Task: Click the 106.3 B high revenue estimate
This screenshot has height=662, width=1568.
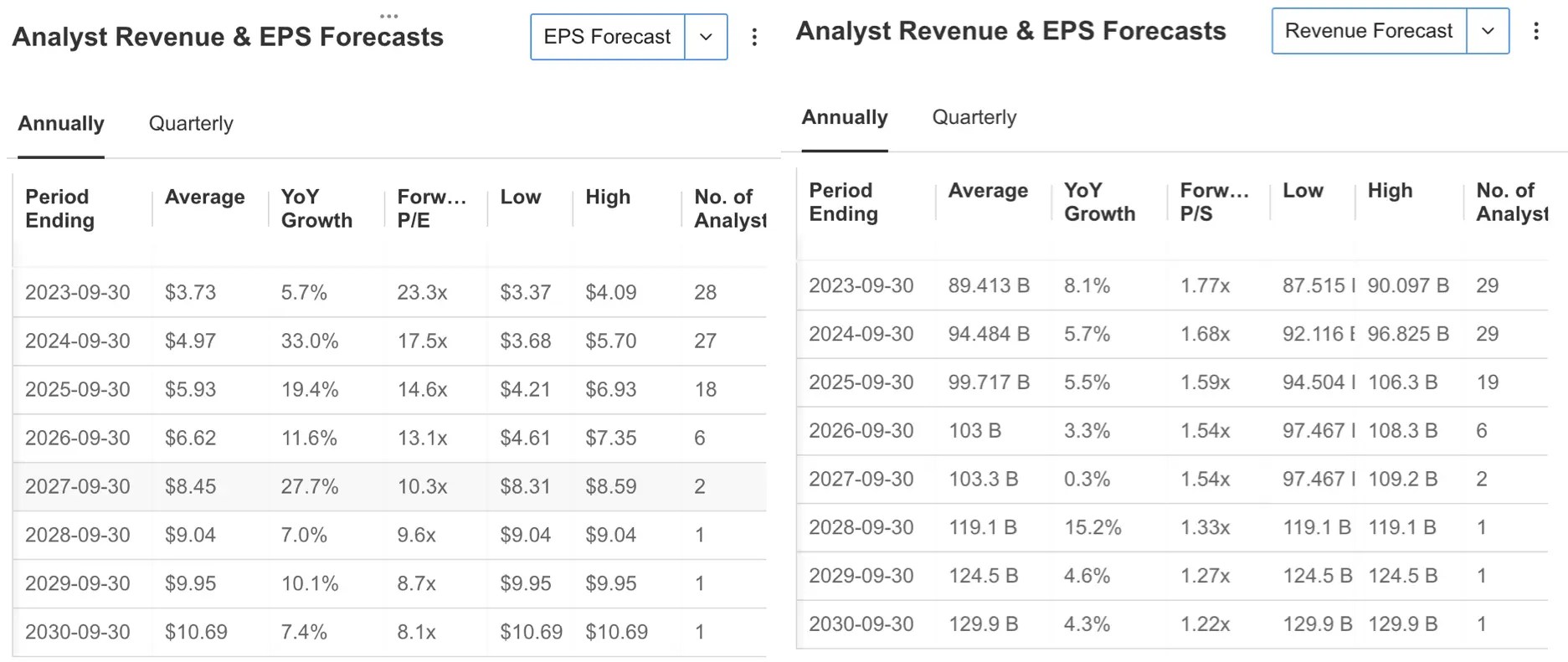Action: pyautogui.click(x=1402, y=382)
